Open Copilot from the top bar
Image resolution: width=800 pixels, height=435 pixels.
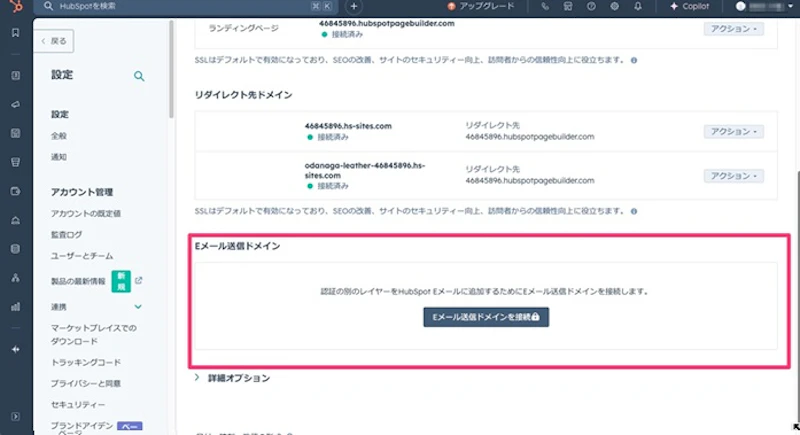[x=689, y=7]
